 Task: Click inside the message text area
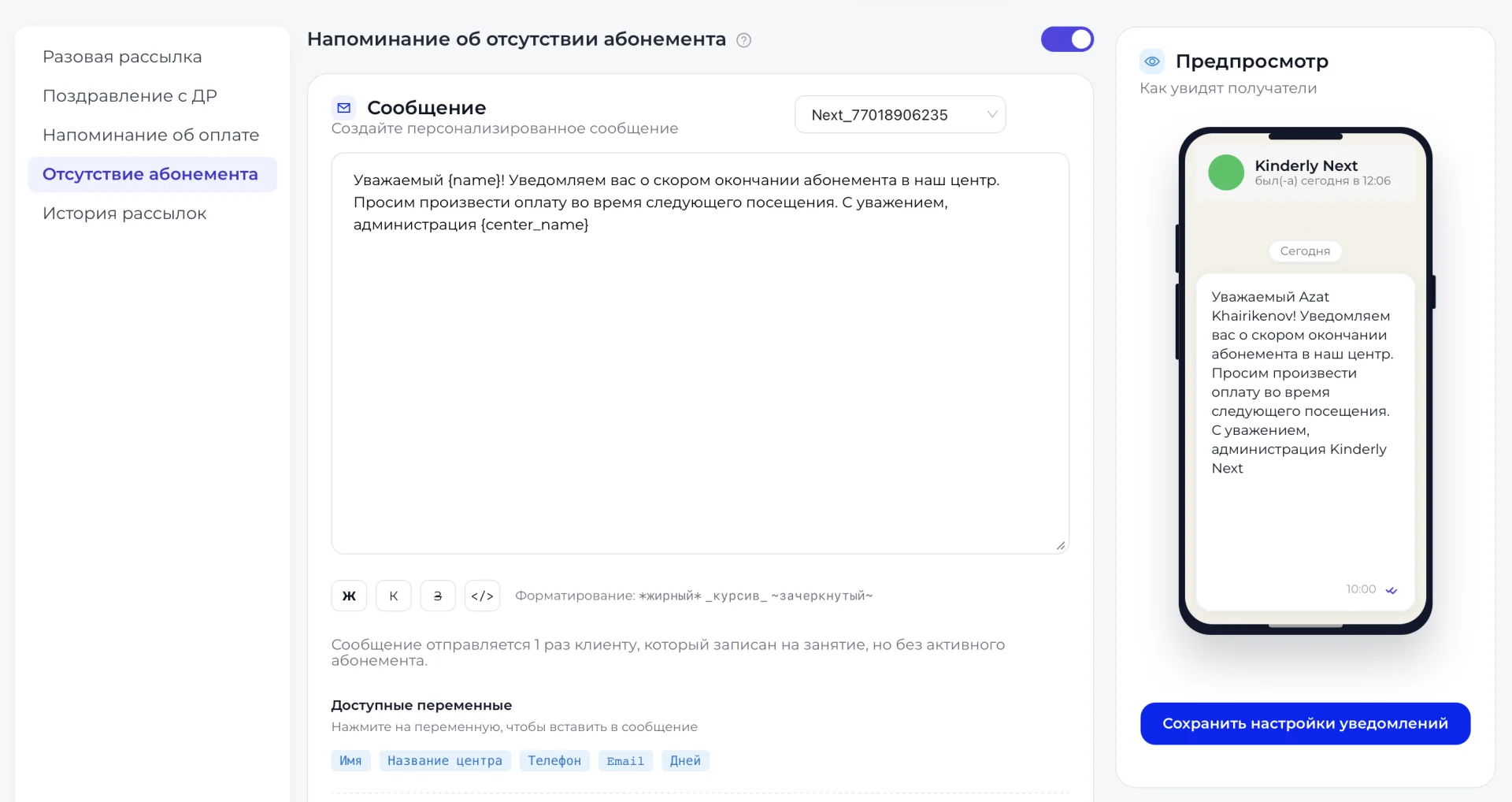[700, 354]
